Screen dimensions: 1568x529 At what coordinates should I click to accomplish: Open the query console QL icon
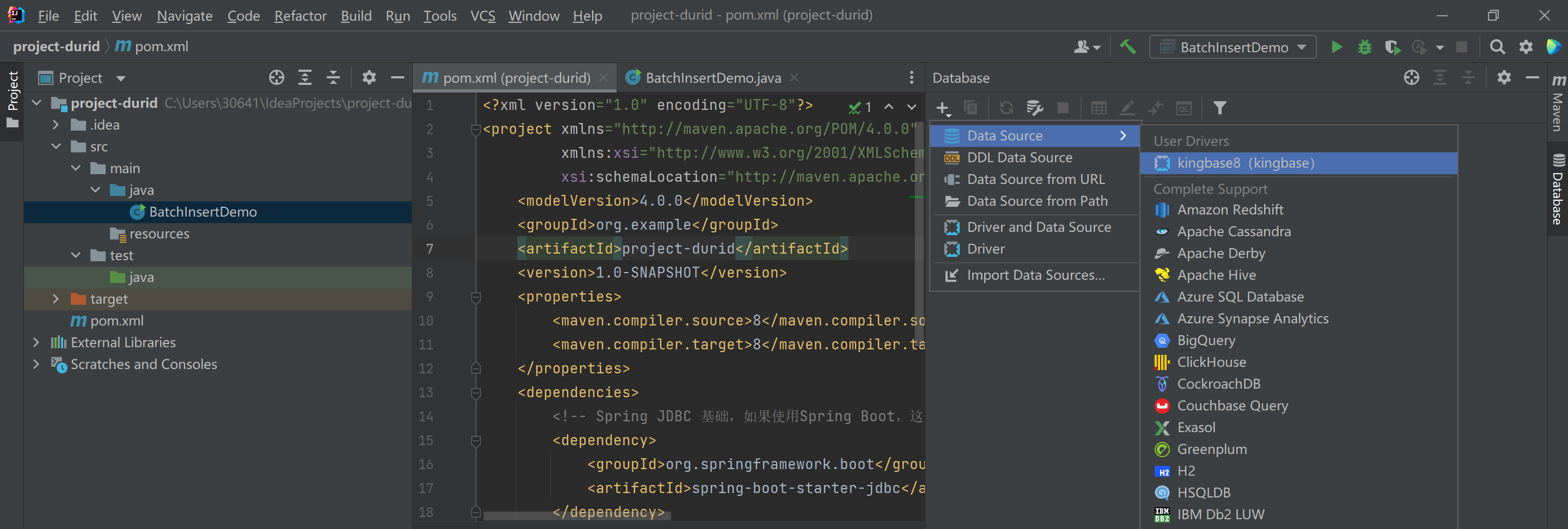[x=1184, y=108]
